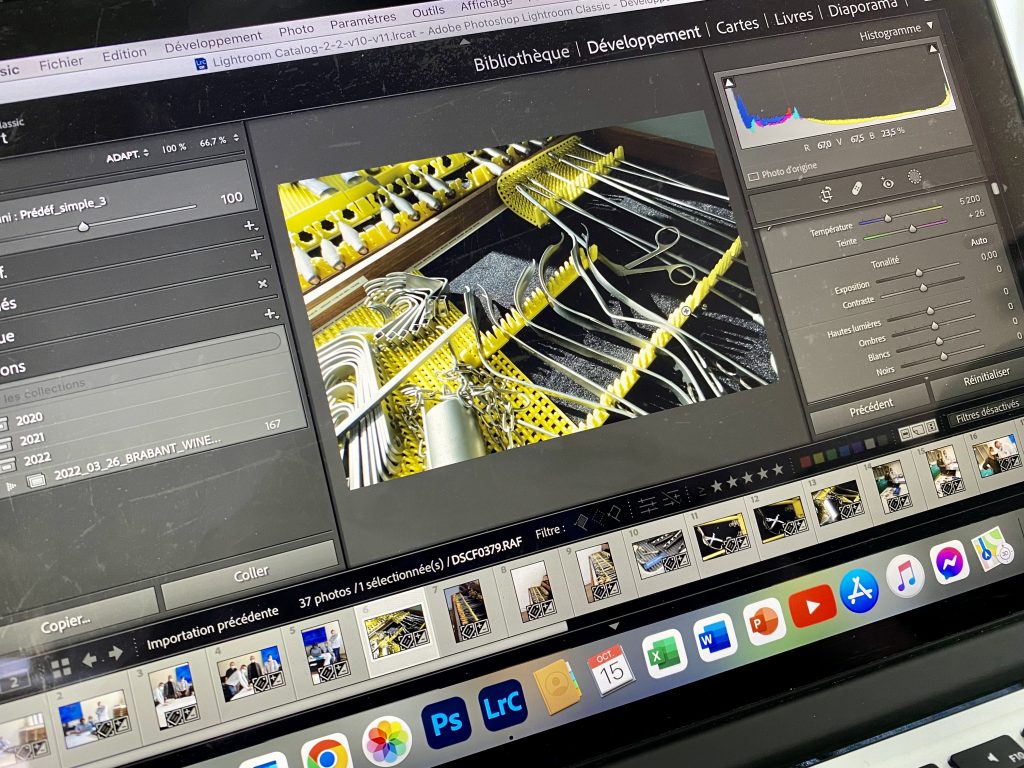Click the Réinitialiser button
Viewport: 1024px width, 768px height.
pyautogui.click(x=986, y=376)
